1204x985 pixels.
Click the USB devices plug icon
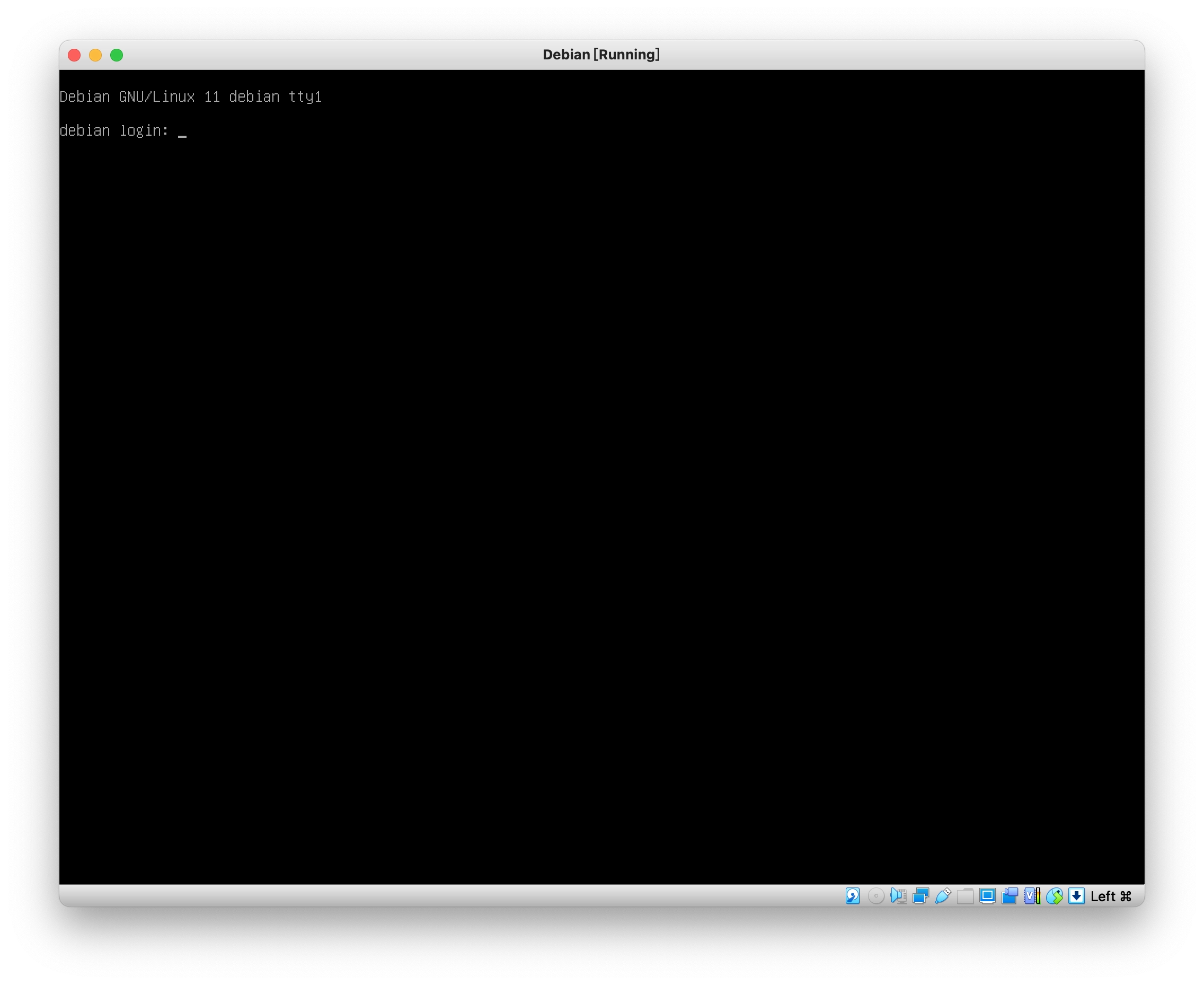(943, 896)
